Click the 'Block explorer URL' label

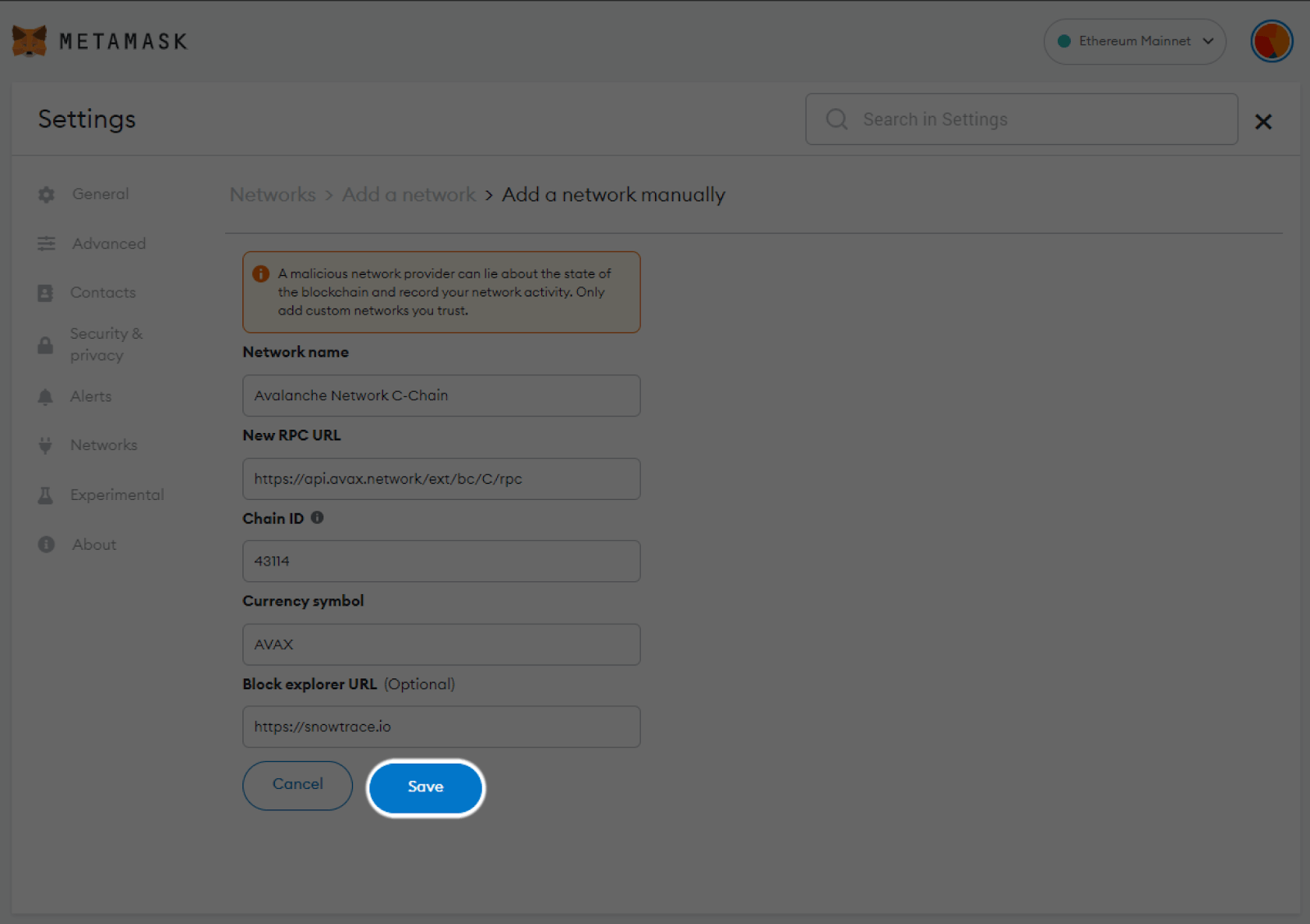pyautogui.click(x=309, y=684)
